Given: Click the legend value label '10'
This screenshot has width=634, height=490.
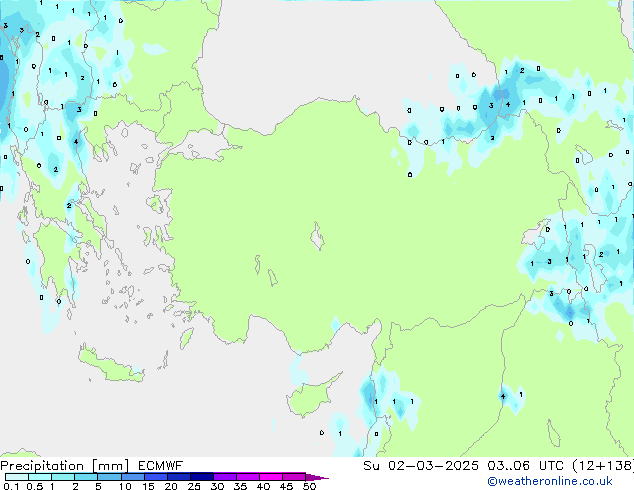Looking at the screenshot, I should (x=125, y=486).
